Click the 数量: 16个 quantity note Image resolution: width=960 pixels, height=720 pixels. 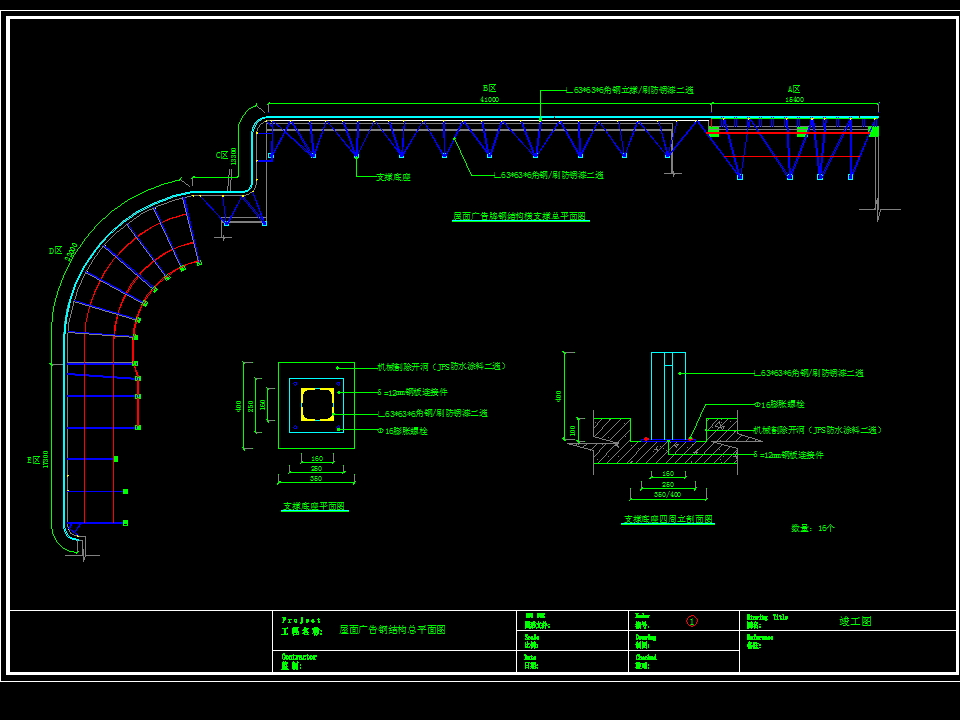(x=812, y=528)
